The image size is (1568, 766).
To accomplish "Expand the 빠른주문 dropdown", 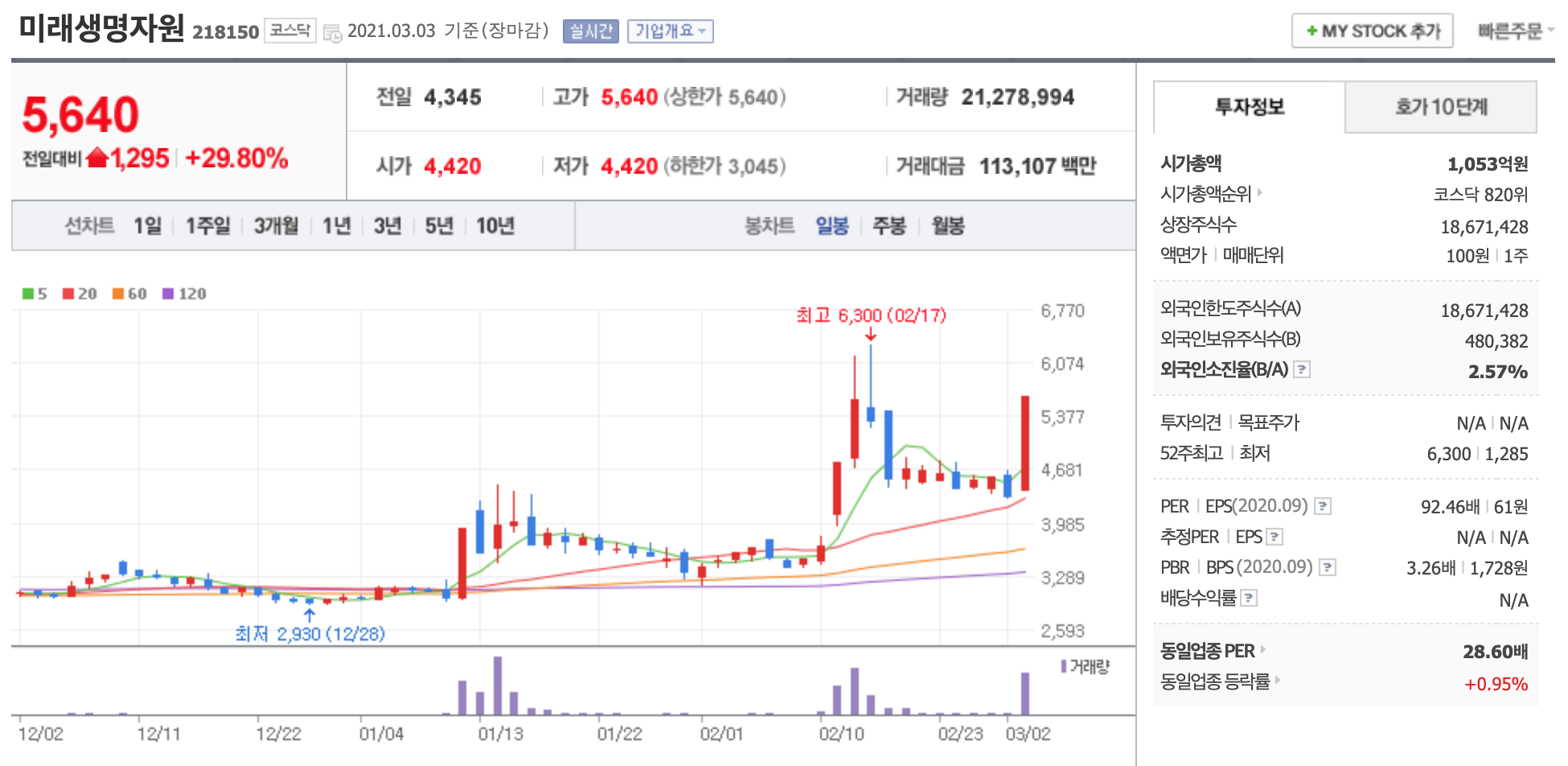I will pos(1515,31).
